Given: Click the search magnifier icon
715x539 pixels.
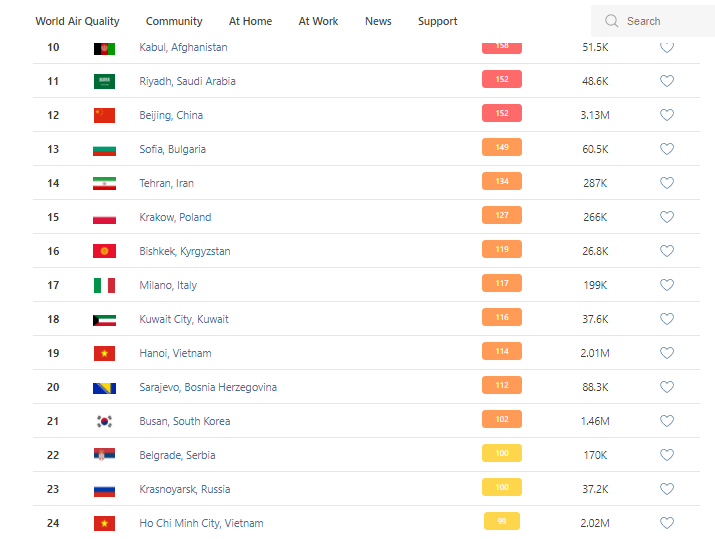Looking at the screenshot, I should pos(612,21).
